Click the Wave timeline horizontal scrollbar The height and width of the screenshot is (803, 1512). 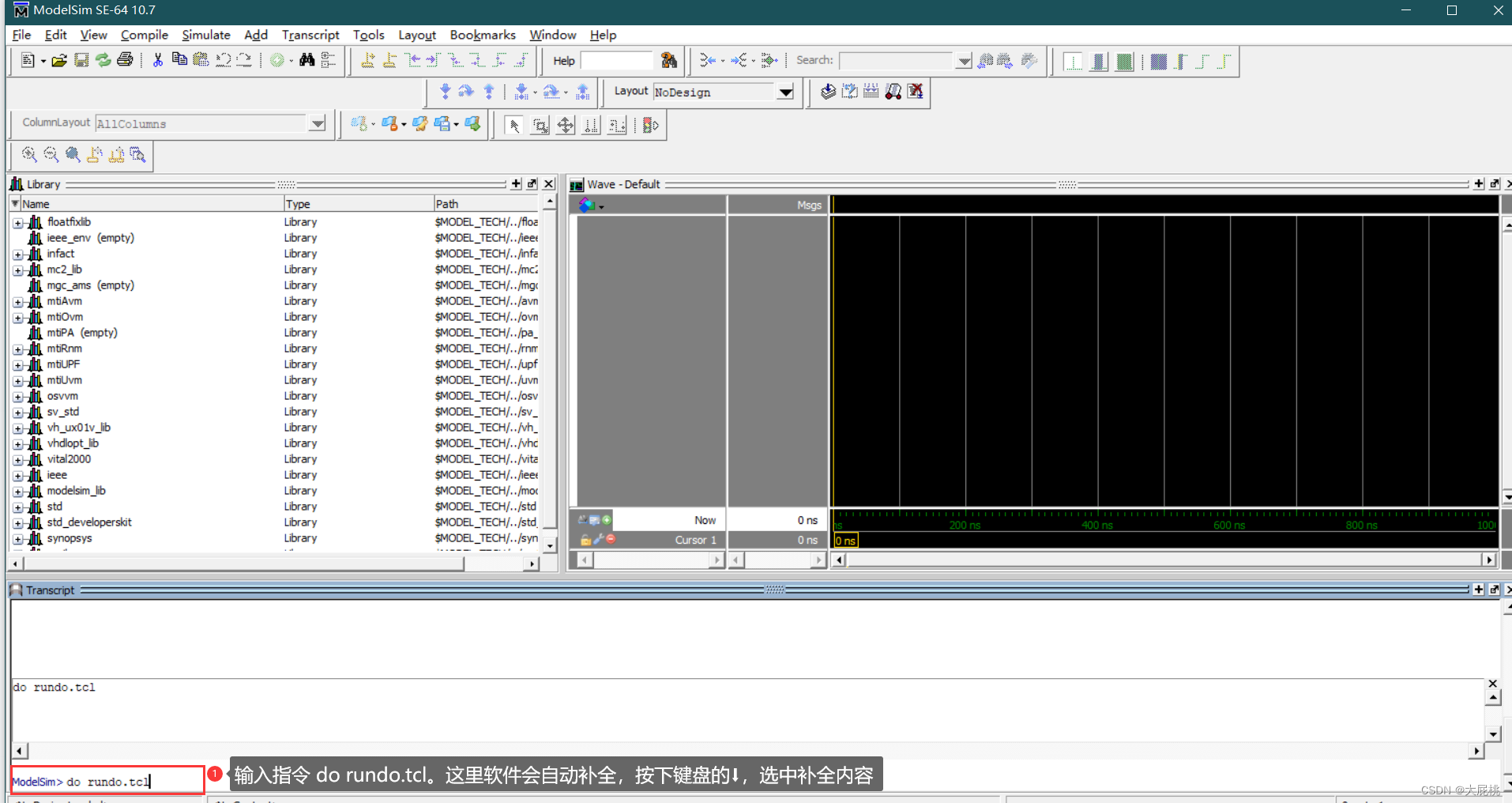[1164, 560]
